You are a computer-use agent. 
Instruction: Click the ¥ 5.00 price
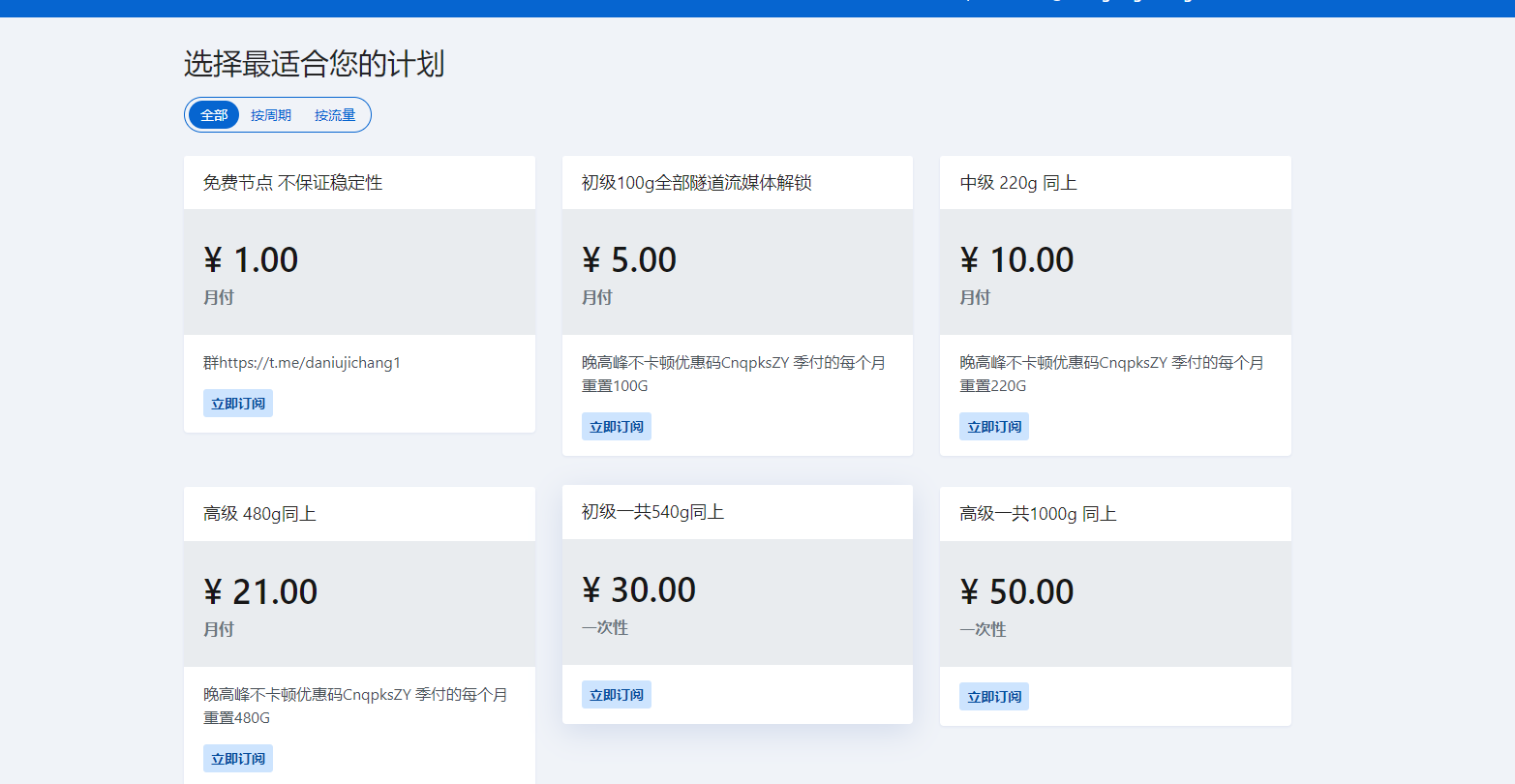pos(629,259)
